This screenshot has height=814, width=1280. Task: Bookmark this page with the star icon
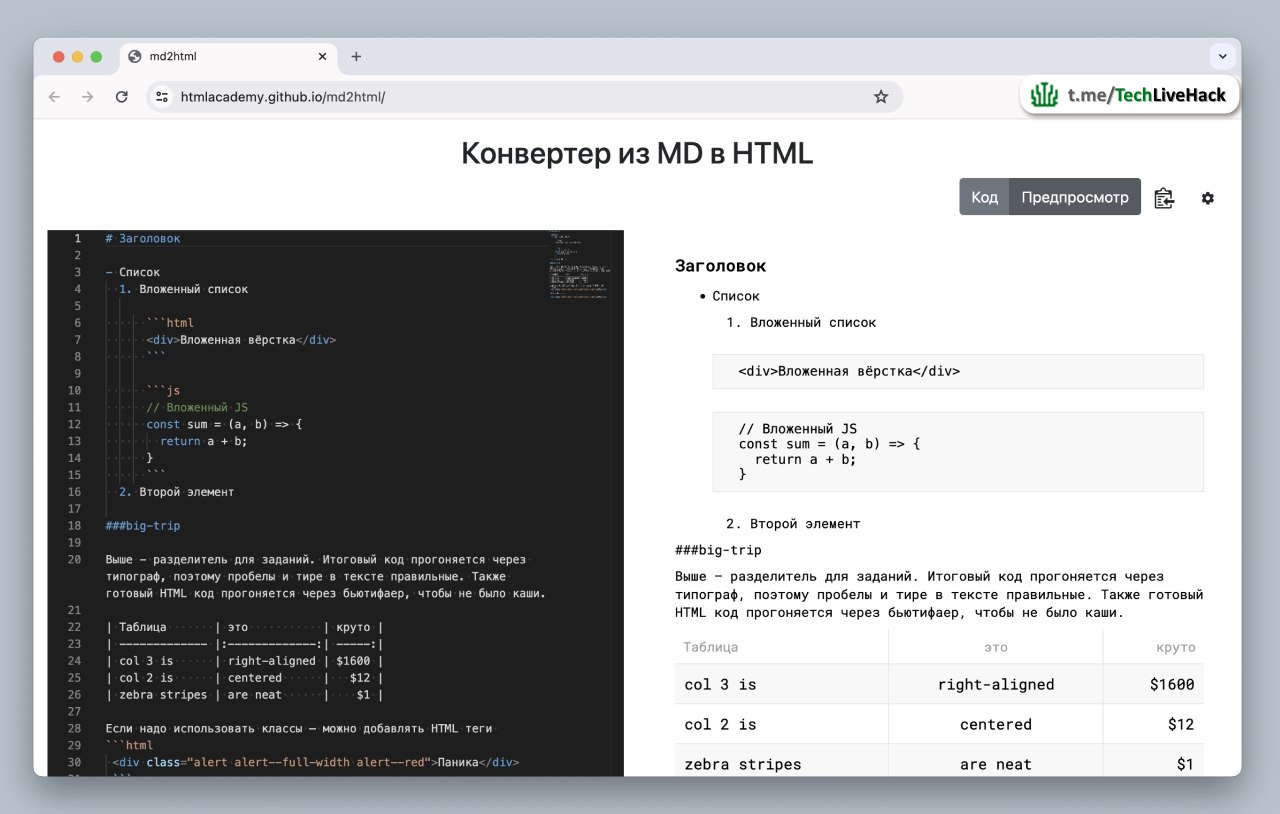(x=881, y=97)
